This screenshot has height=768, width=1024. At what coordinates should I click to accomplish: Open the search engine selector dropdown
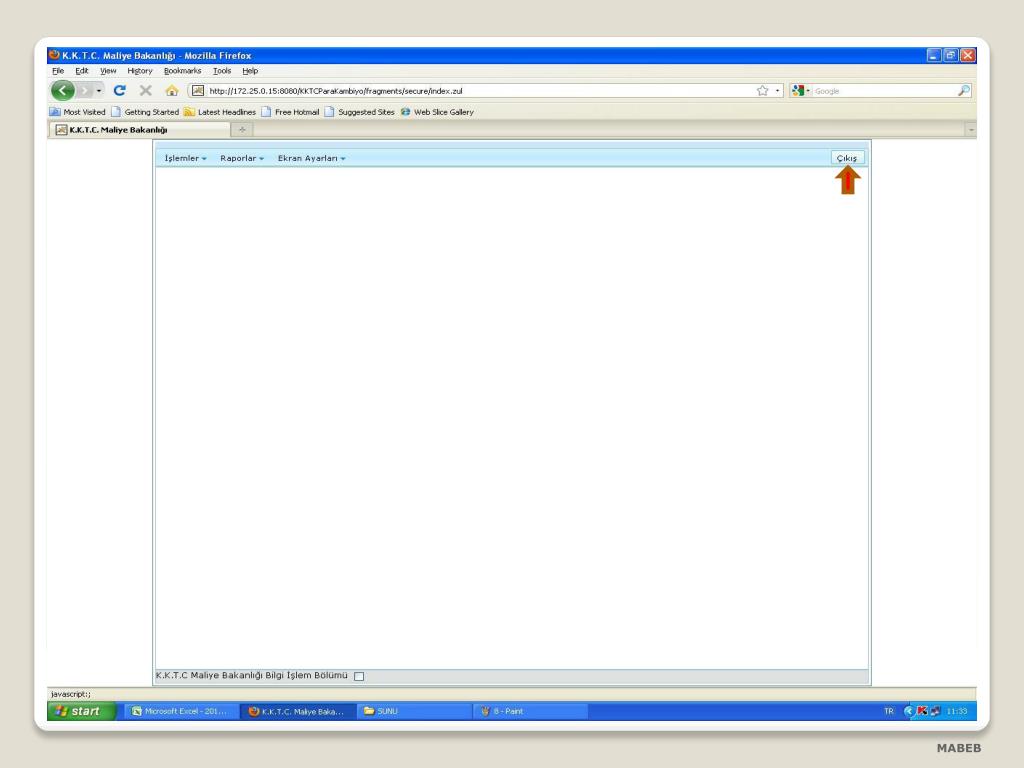coord(801,91)
